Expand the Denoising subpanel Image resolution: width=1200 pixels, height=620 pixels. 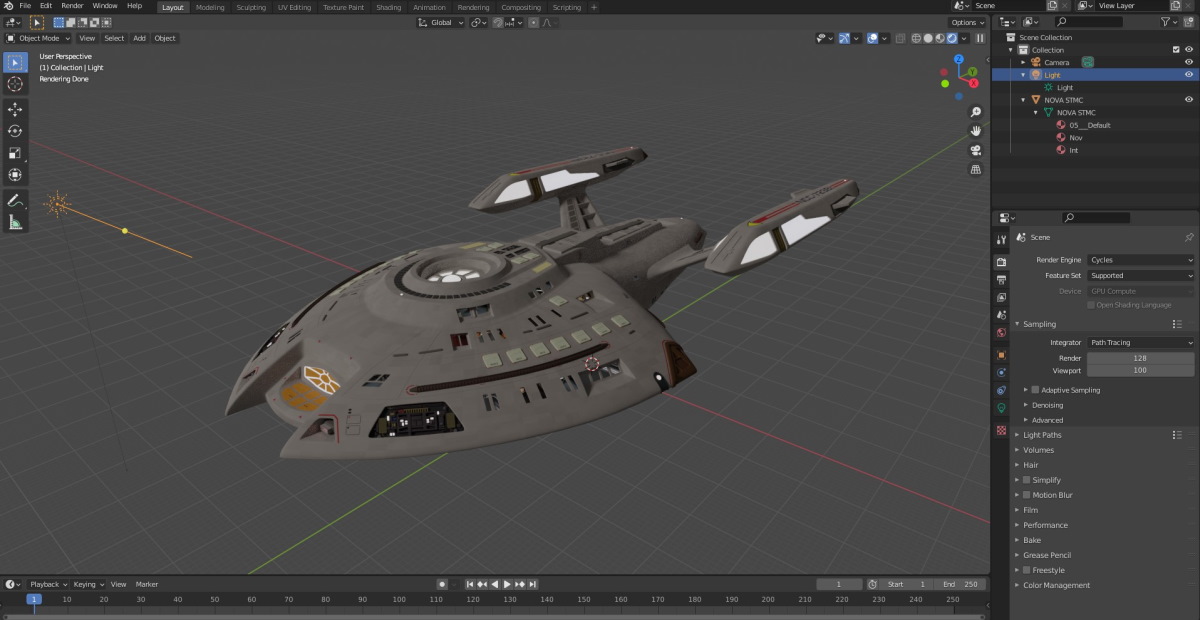1047,405
